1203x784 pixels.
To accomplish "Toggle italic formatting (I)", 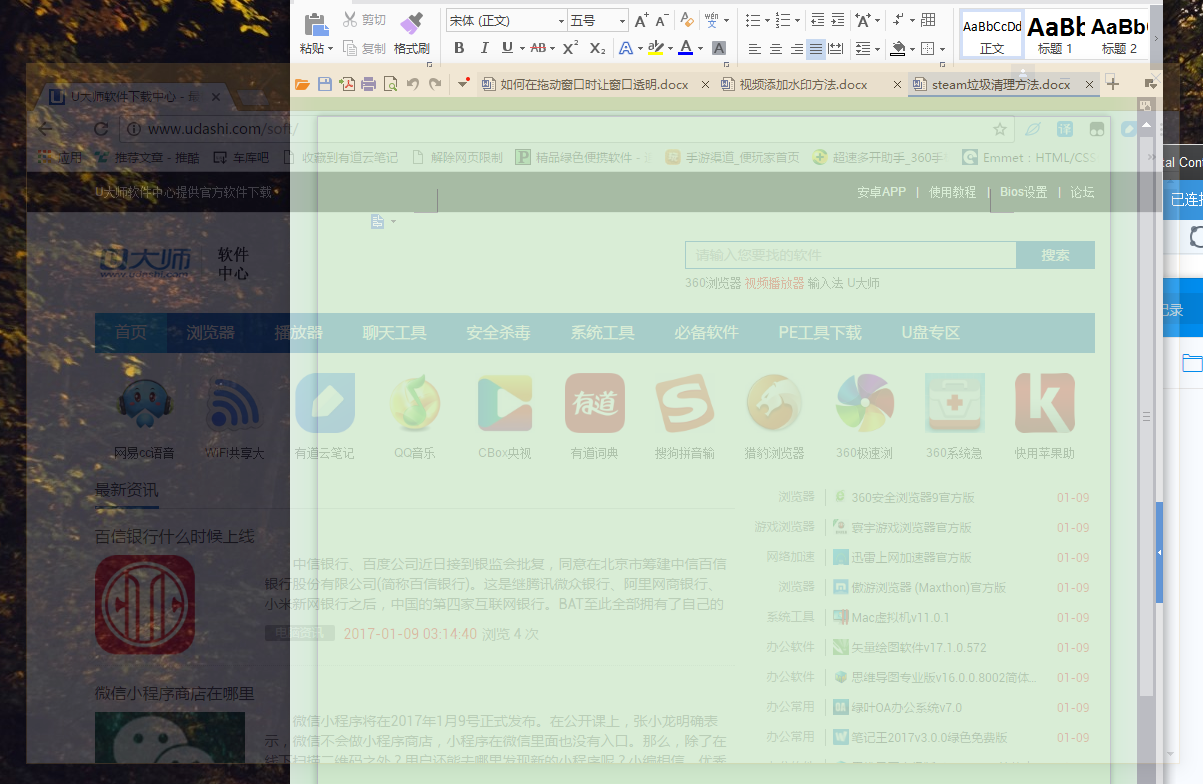I will click(484, 48).
